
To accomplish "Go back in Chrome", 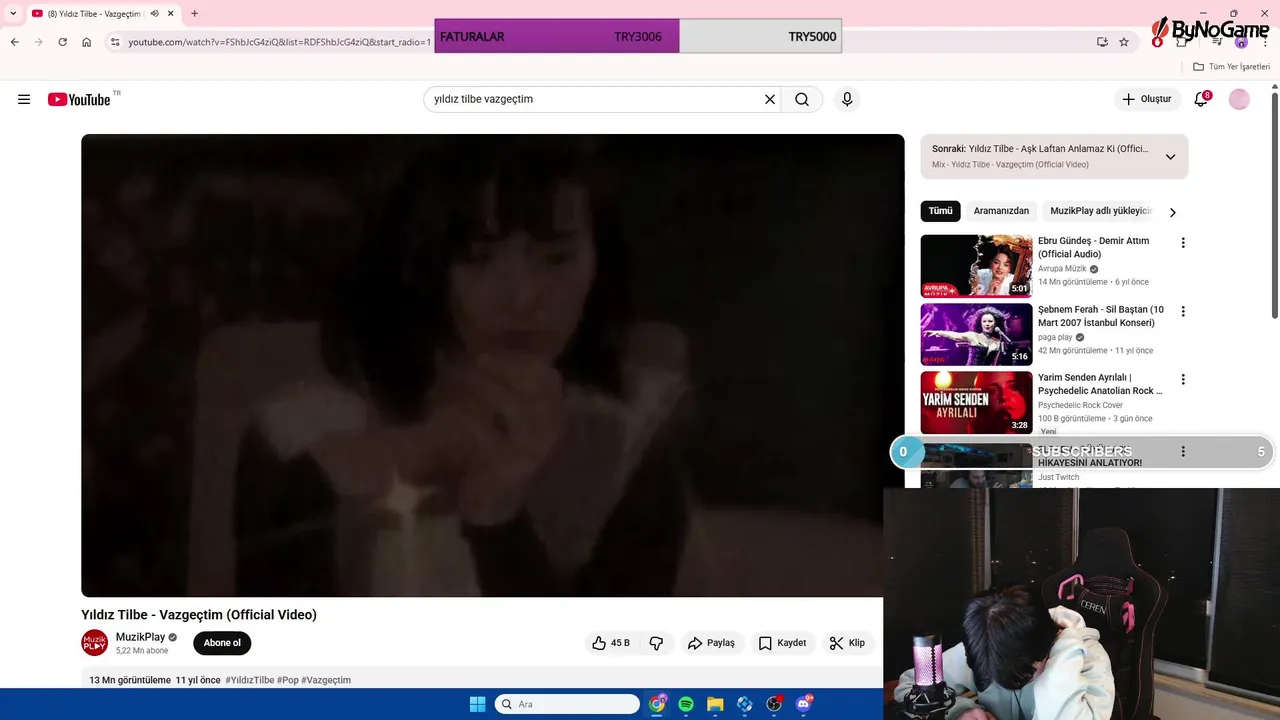I will [x=14, y=42].
